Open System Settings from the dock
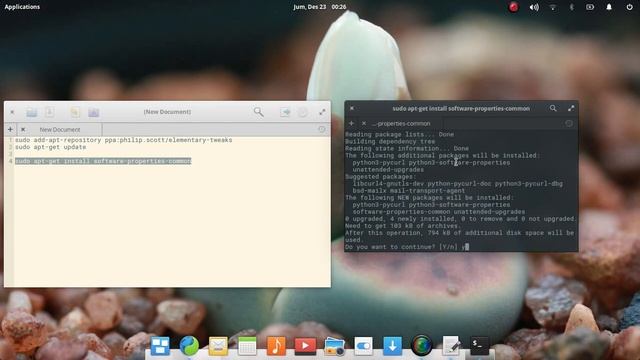Image resolution: width=640 pixels, height=360 pixels. pyautogui.click(x=363, y=346)
